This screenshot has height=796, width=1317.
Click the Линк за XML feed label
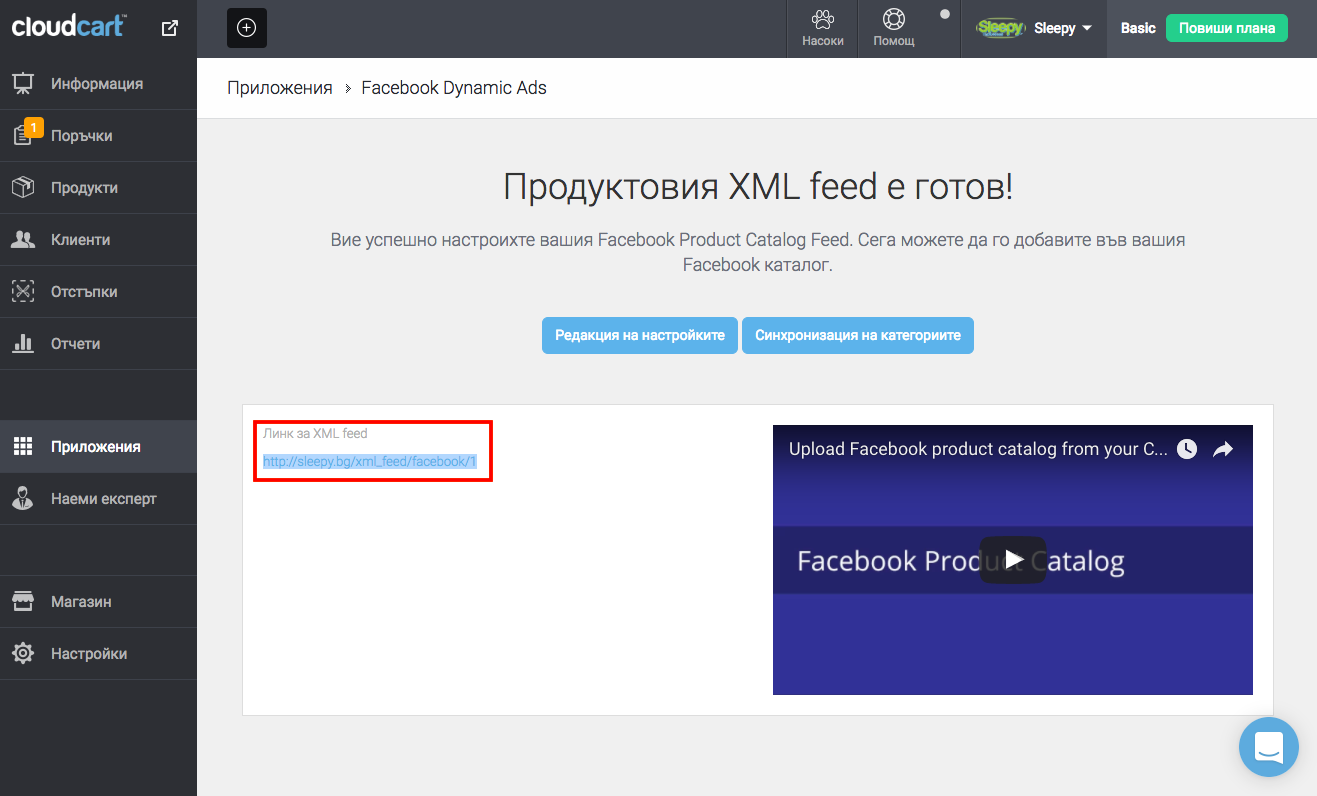click(x=315, y=434)
